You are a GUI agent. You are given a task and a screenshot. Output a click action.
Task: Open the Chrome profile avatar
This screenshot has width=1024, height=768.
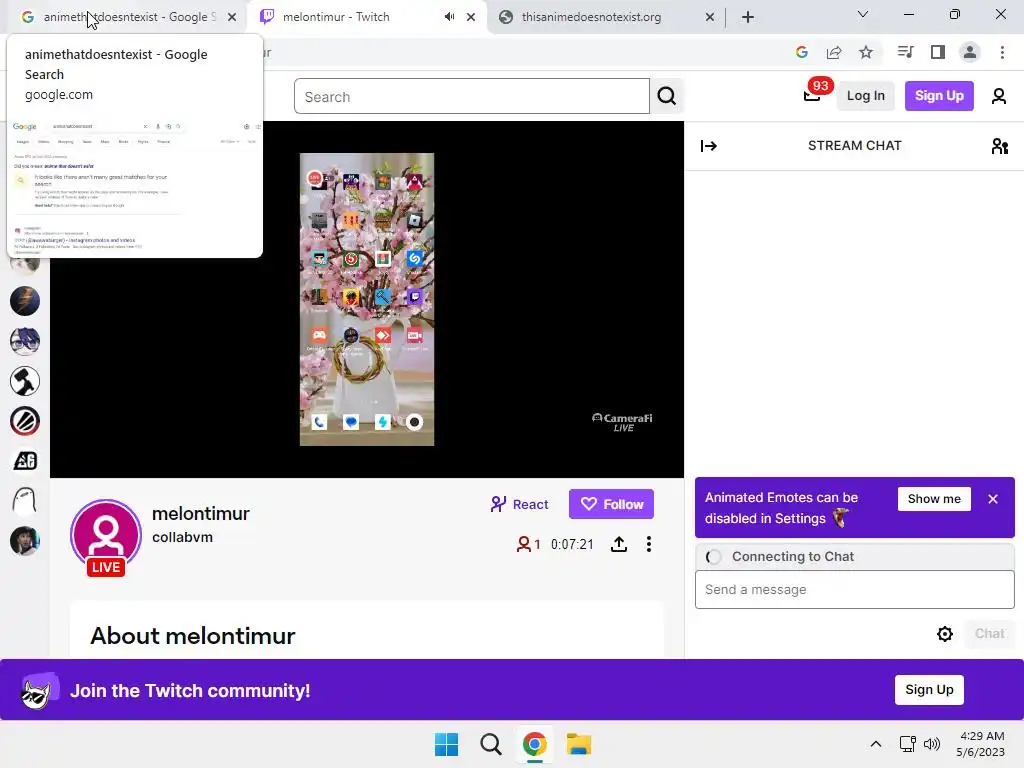970,52
